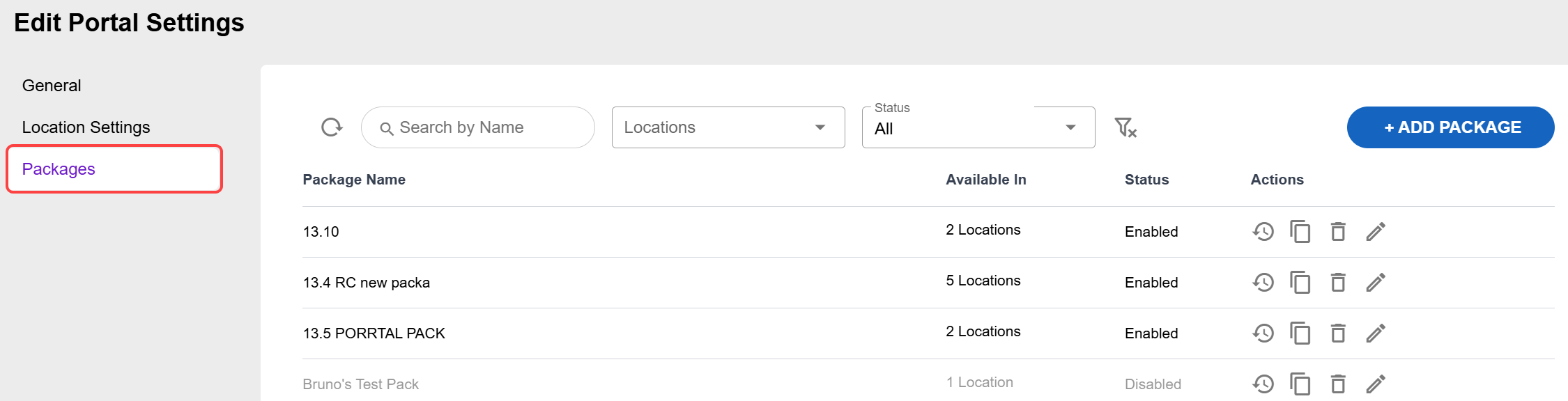Screen dimensions: 1568x401
Task: Expand the Status dropdown showing All
Action: pyautogui.click(x=978, y=128)
